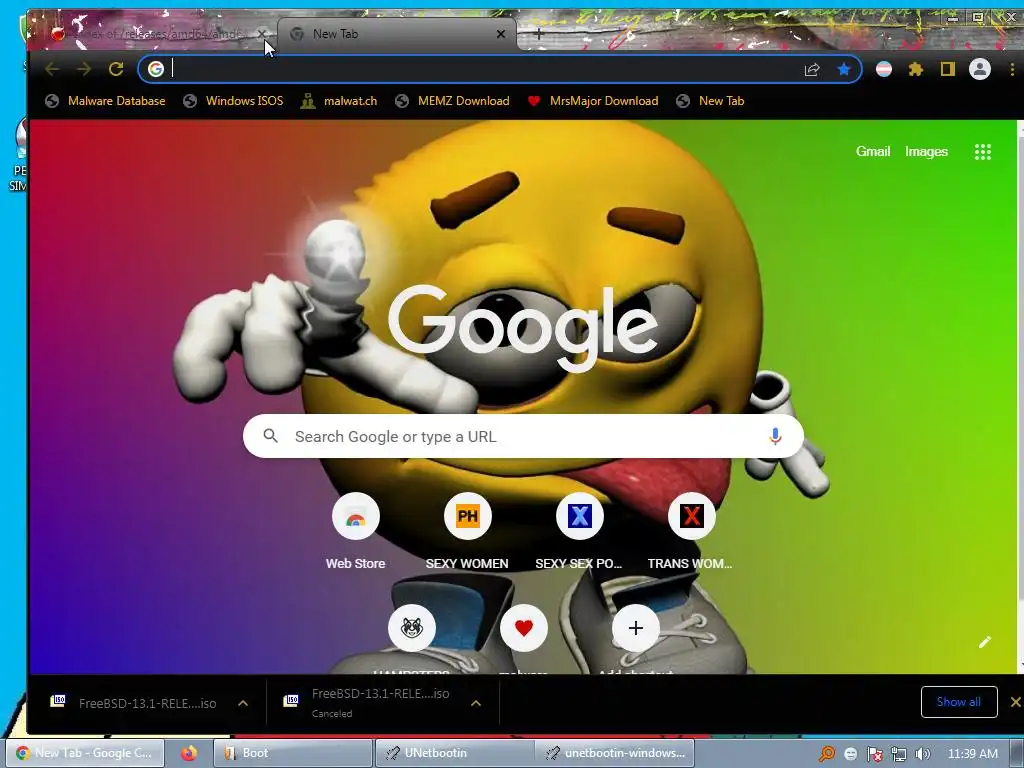The height and width of the screenshot is (768, 1024).
Task: Click the red flag action center tray icon
Action: coord(874,754)
